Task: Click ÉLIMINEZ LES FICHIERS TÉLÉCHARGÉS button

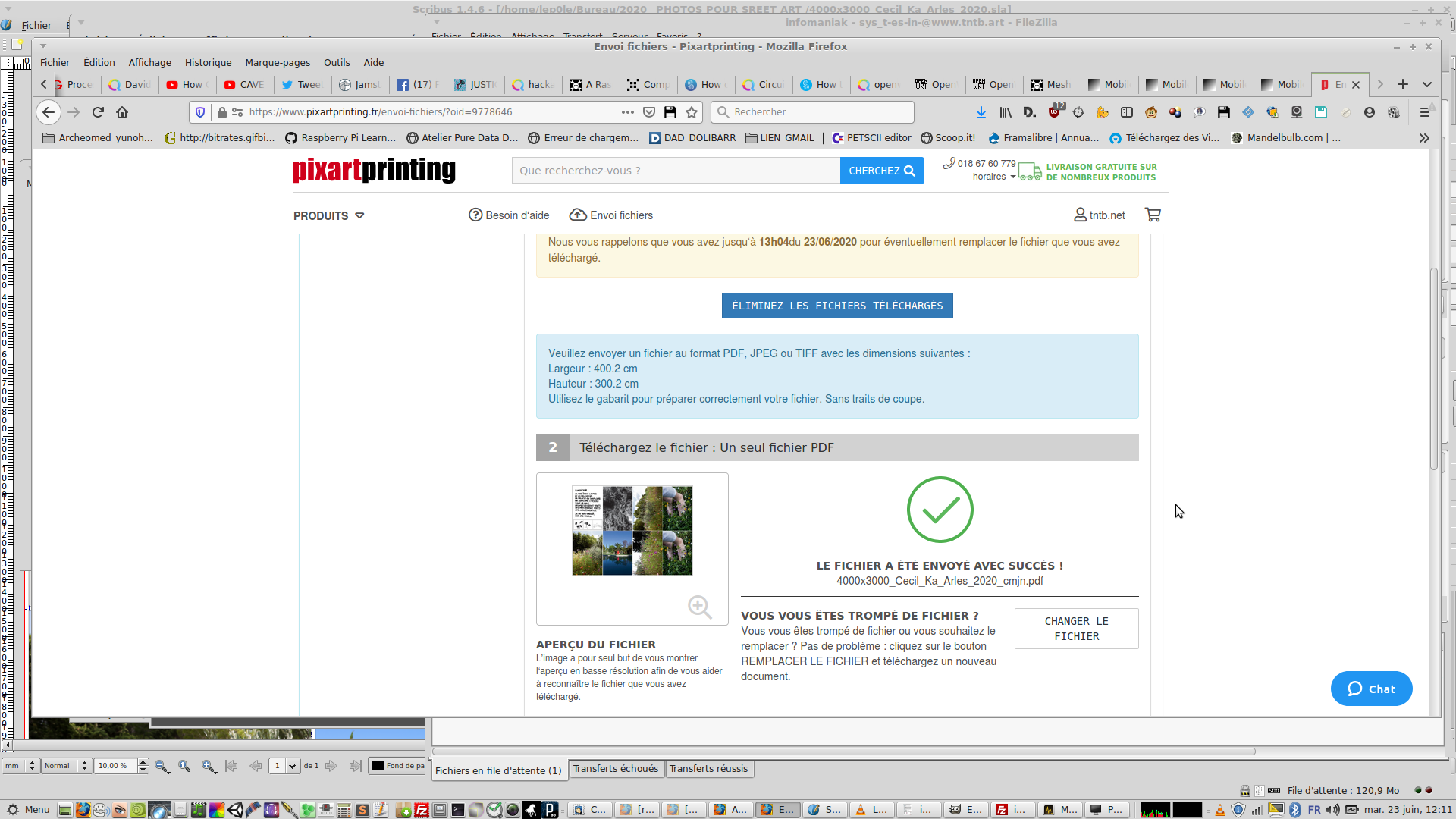Action: [836, 306]
